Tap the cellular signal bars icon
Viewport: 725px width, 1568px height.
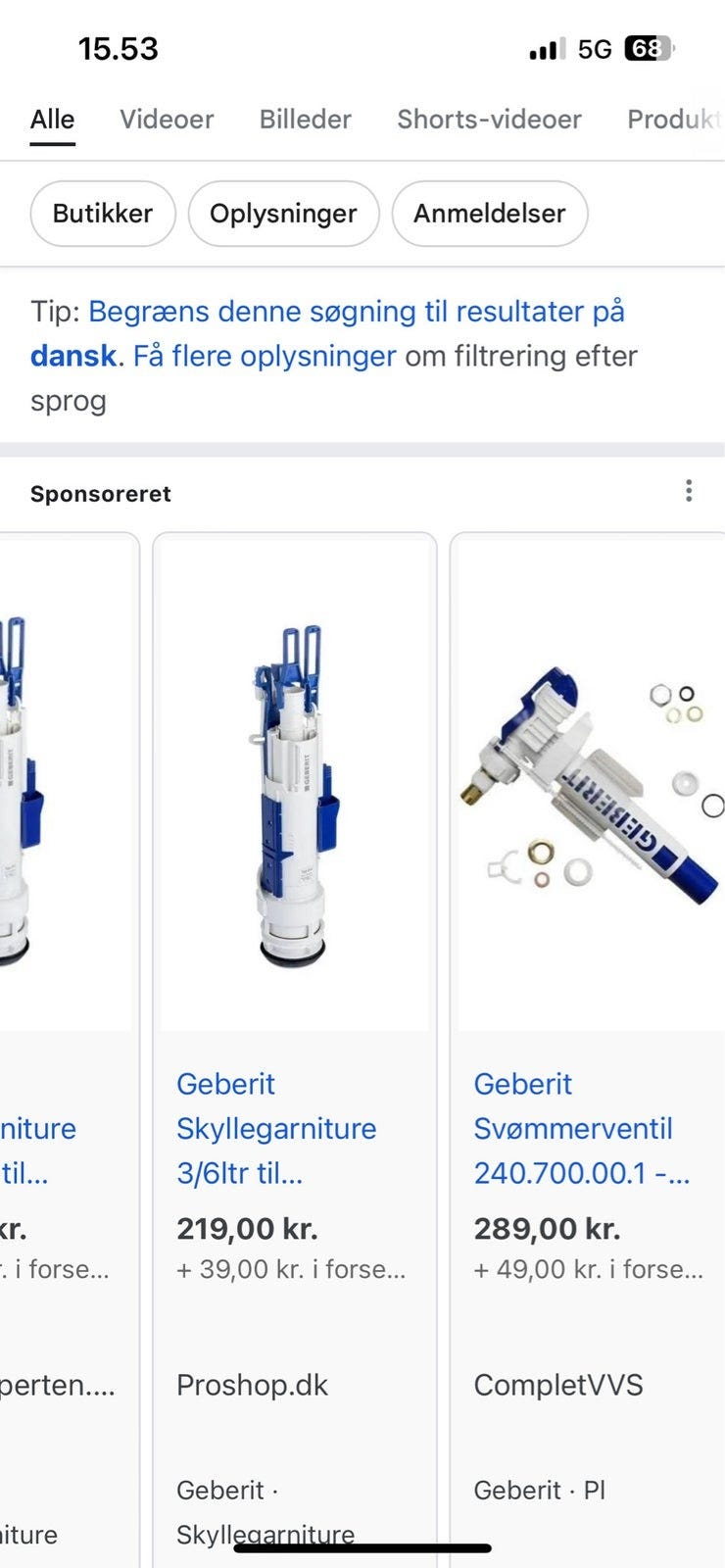click(x=547, y=49)
